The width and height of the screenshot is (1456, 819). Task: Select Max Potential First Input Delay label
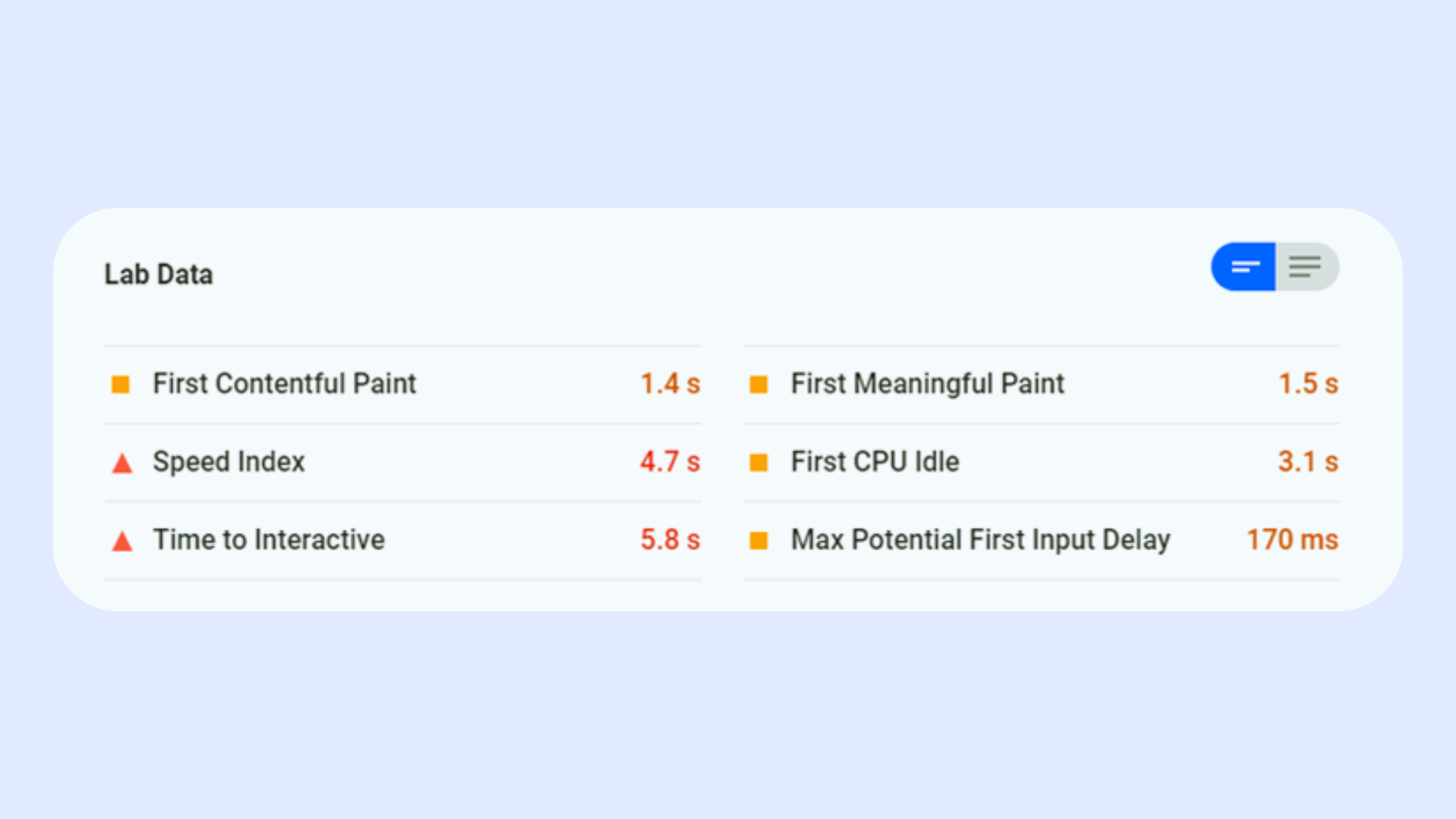[x=981, y=539]
